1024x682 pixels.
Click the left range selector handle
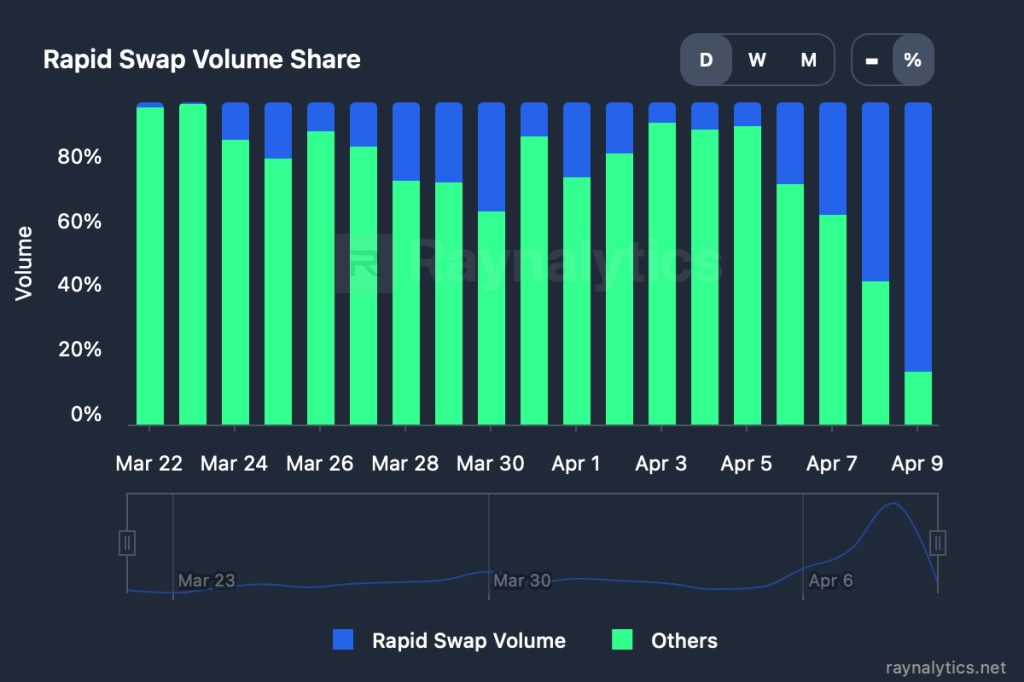(x=127, y=543)
